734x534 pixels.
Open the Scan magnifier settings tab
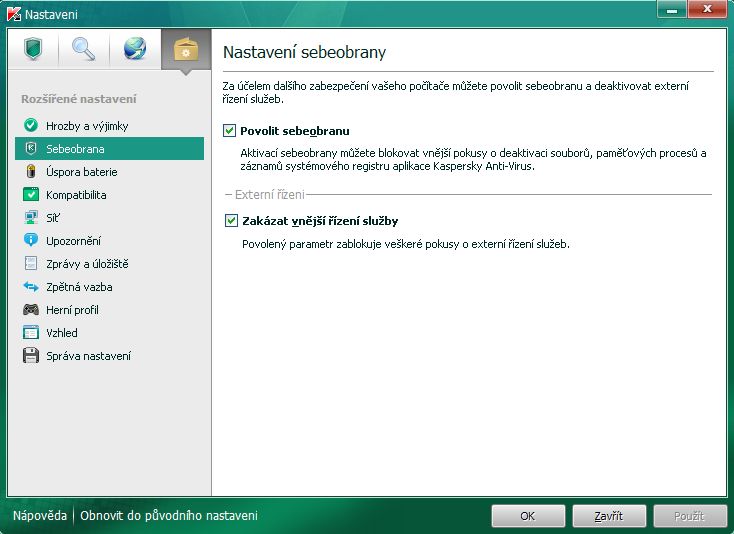click(x=83, y=49)
